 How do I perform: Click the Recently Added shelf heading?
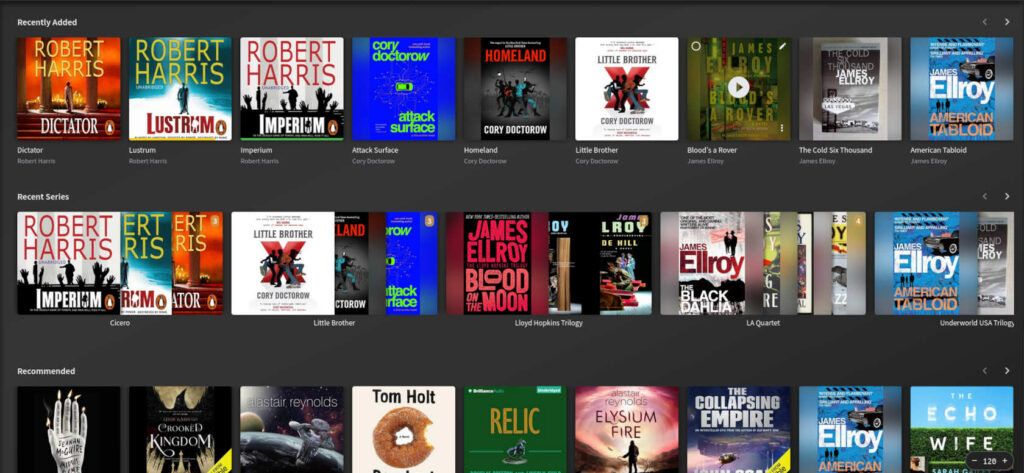(x=47, y=22)
